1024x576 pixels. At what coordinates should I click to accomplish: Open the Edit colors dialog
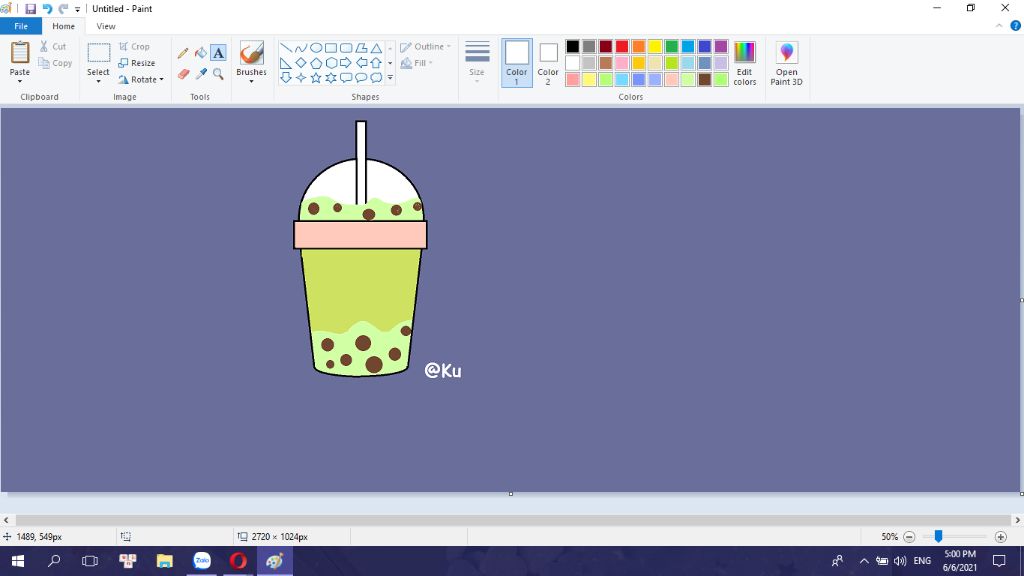coord(744,63)
